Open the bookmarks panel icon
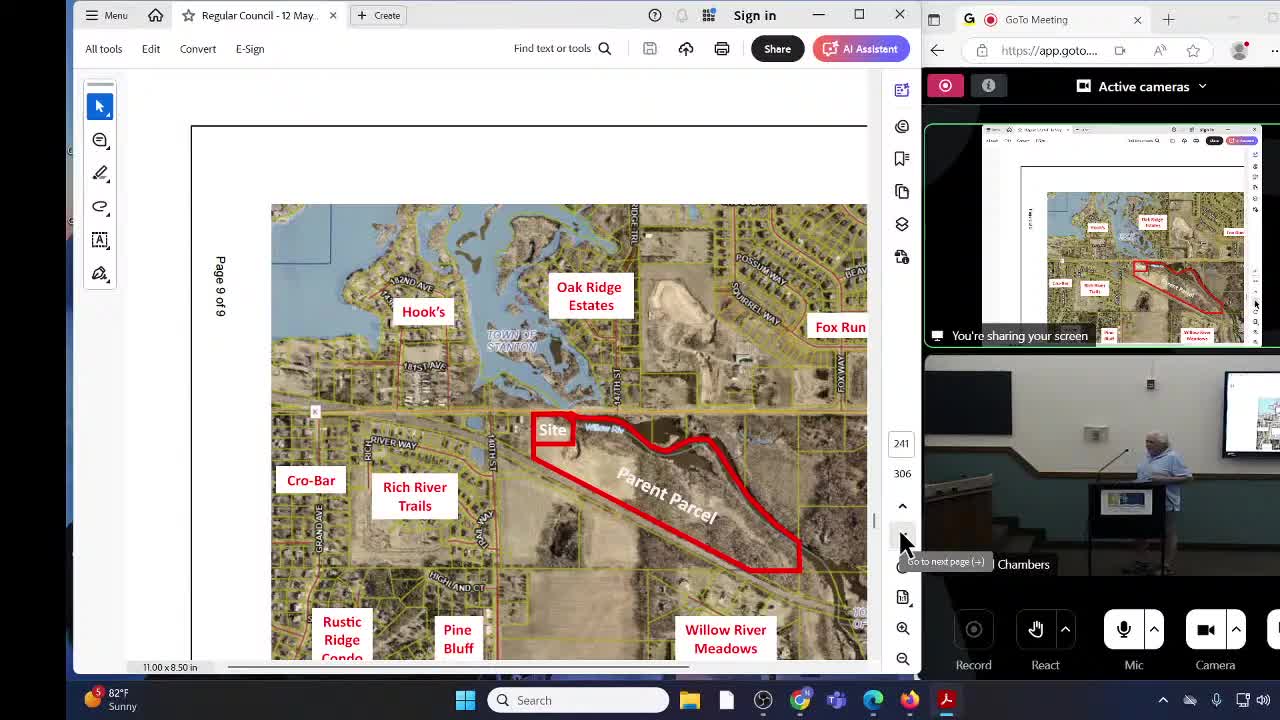 point(902,158)
